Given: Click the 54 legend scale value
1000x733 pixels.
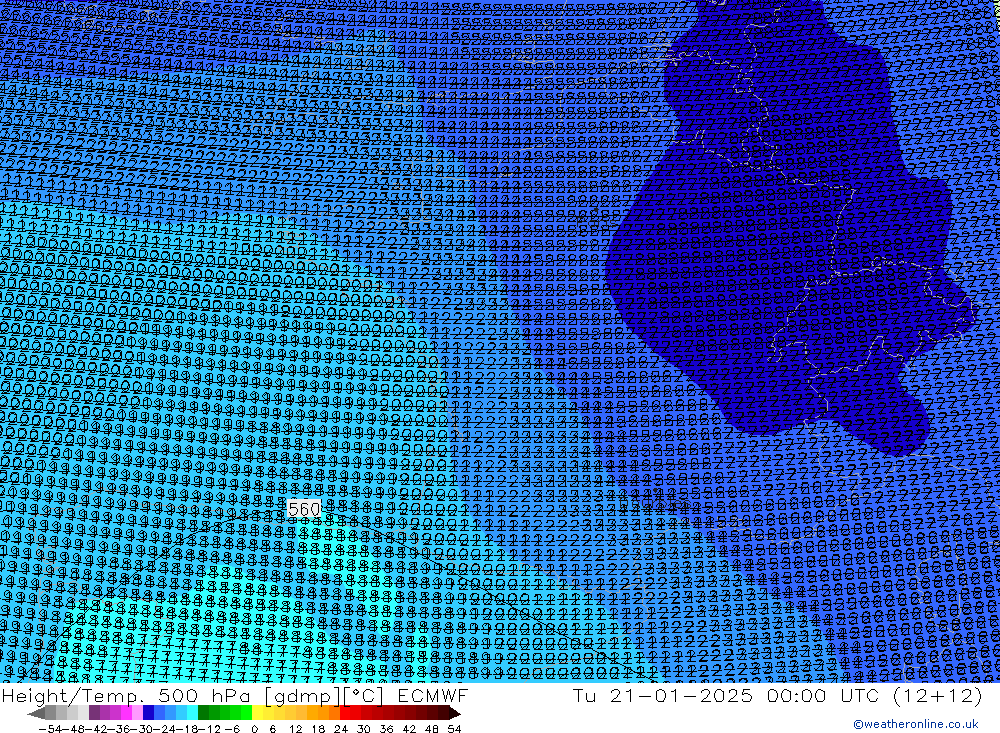Looking at the screenshot, I should pyautogui.click(x=454, y=729).
